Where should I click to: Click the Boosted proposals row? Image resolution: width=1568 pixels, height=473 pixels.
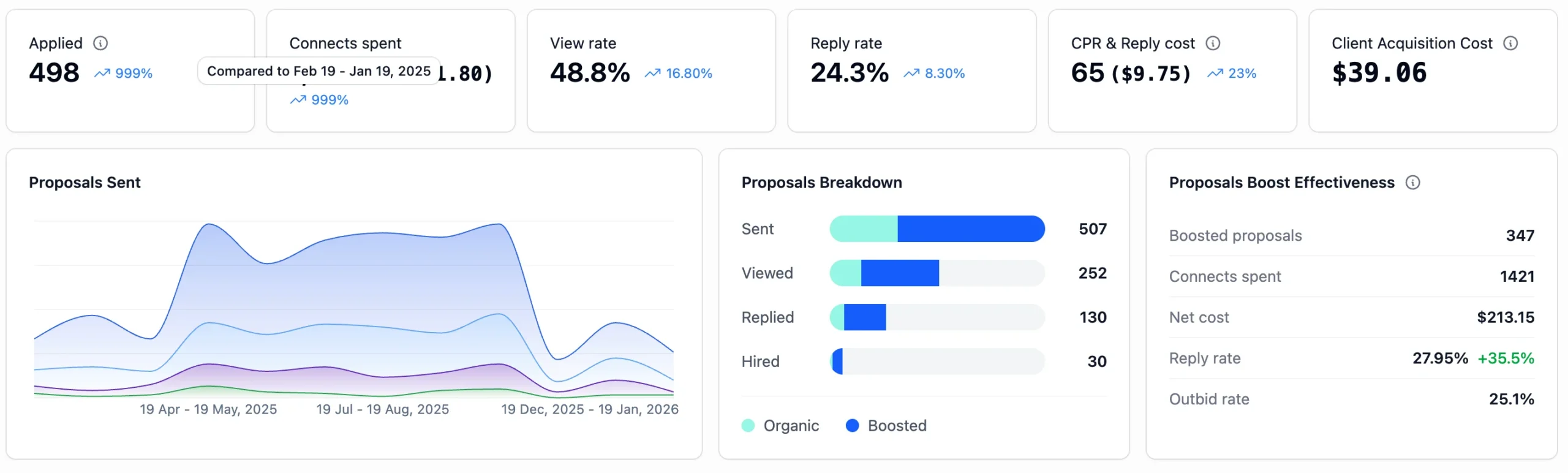(1351, 236)
